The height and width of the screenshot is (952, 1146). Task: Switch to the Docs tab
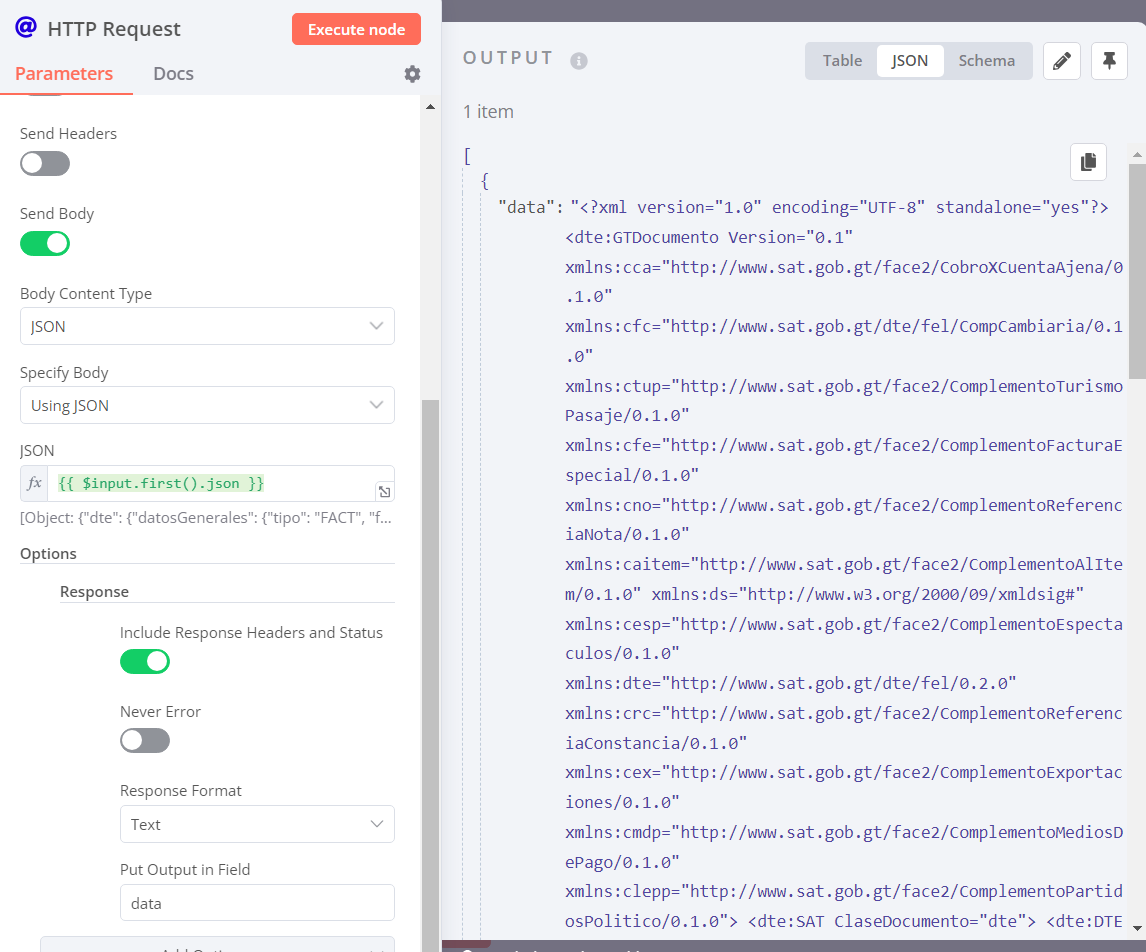(173, 74)
